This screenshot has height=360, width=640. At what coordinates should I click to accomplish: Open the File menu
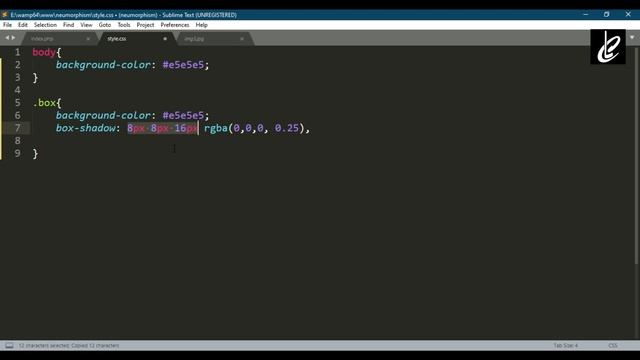point(7,25)
